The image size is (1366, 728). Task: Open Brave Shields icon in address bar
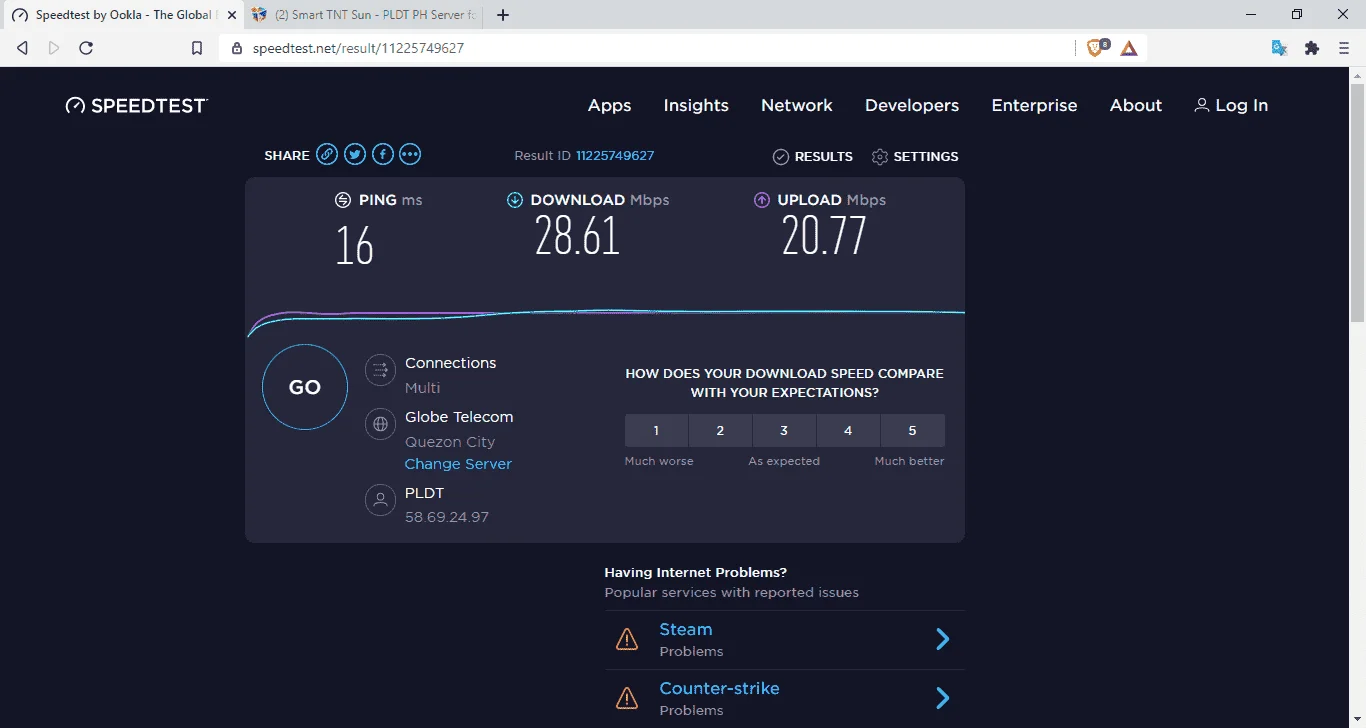click(x=1096, y=47)
